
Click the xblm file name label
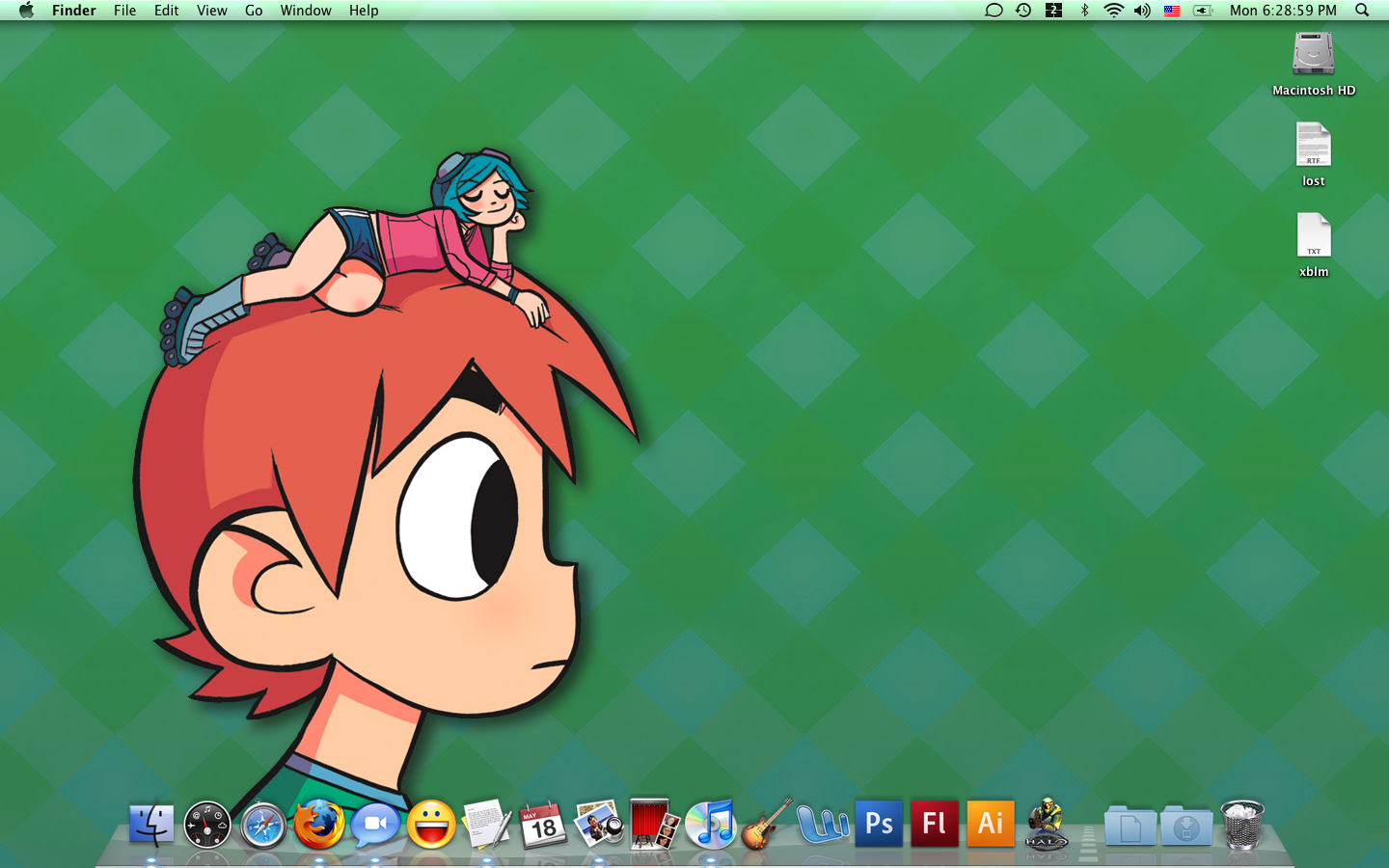(1314, 272)
